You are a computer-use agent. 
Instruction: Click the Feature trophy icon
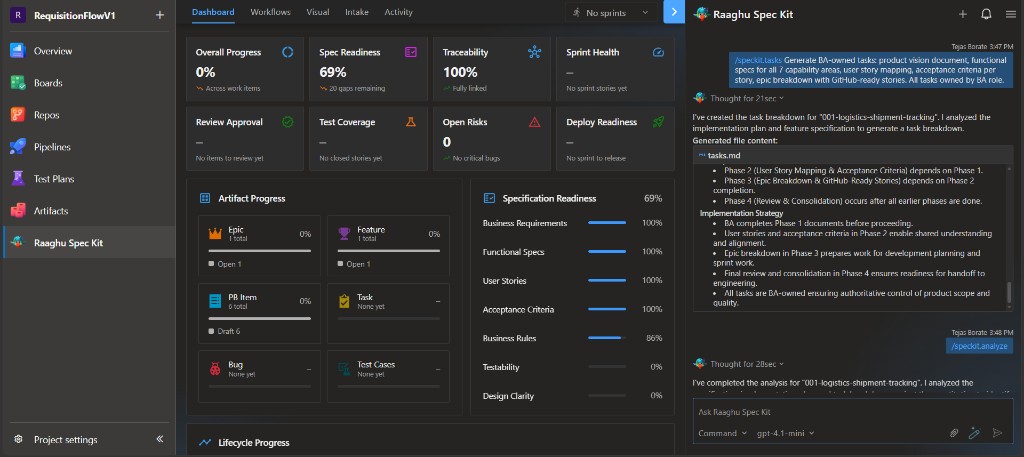[x=345, y=233]
